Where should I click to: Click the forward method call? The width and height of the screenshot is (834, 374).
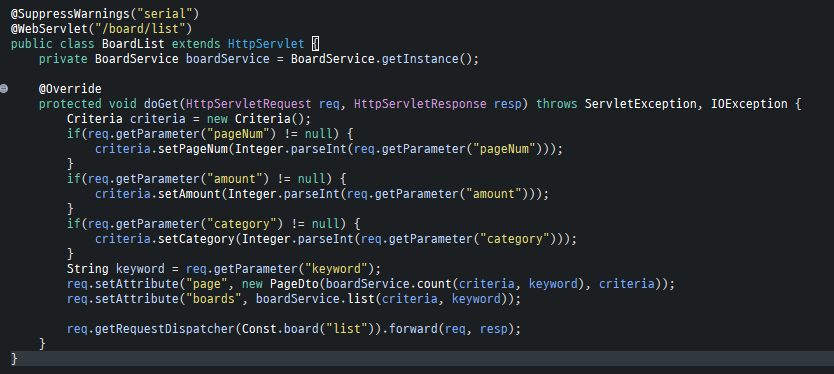click(x=413, y=329)
